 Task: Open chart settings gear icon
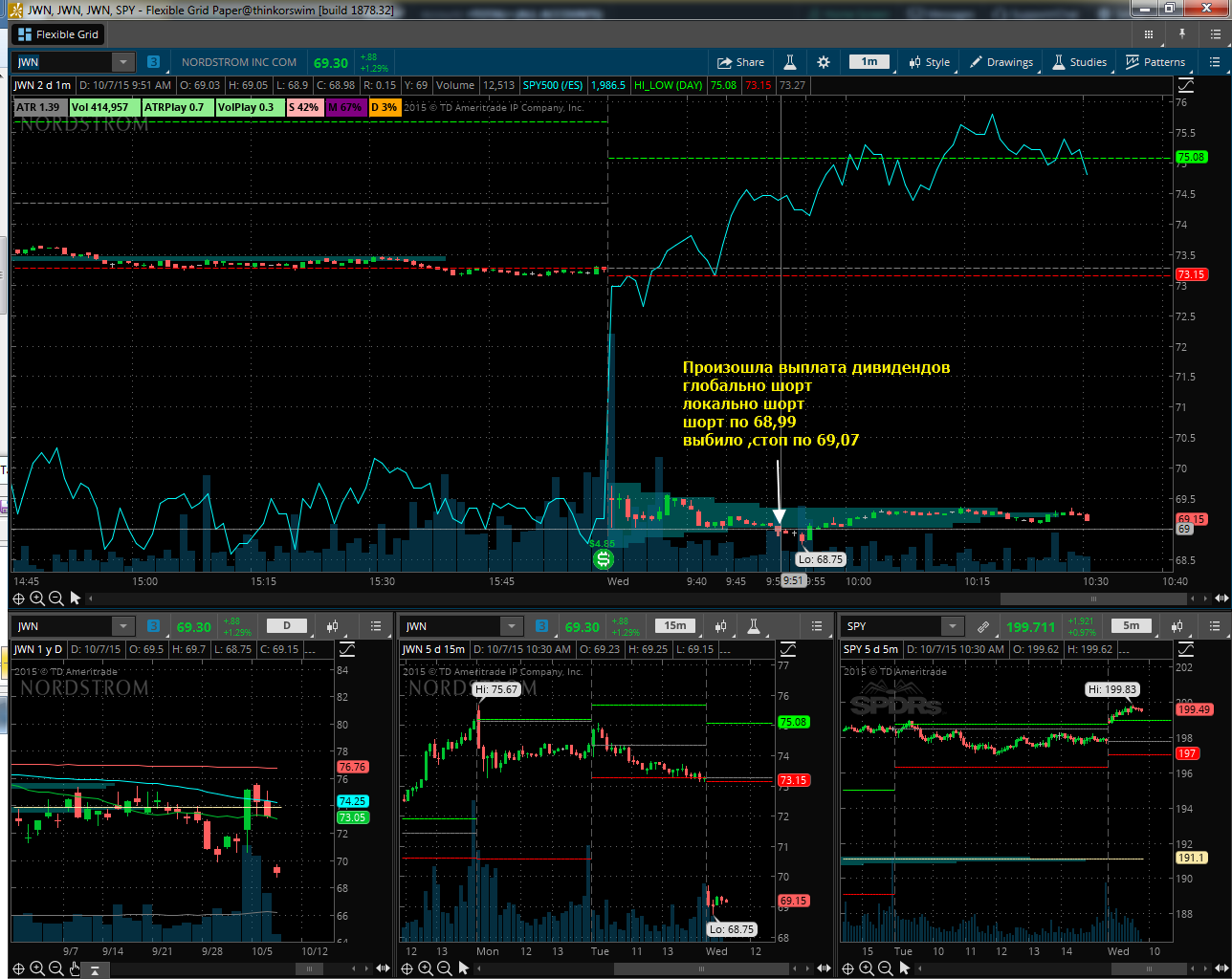[x=824, y=62]
